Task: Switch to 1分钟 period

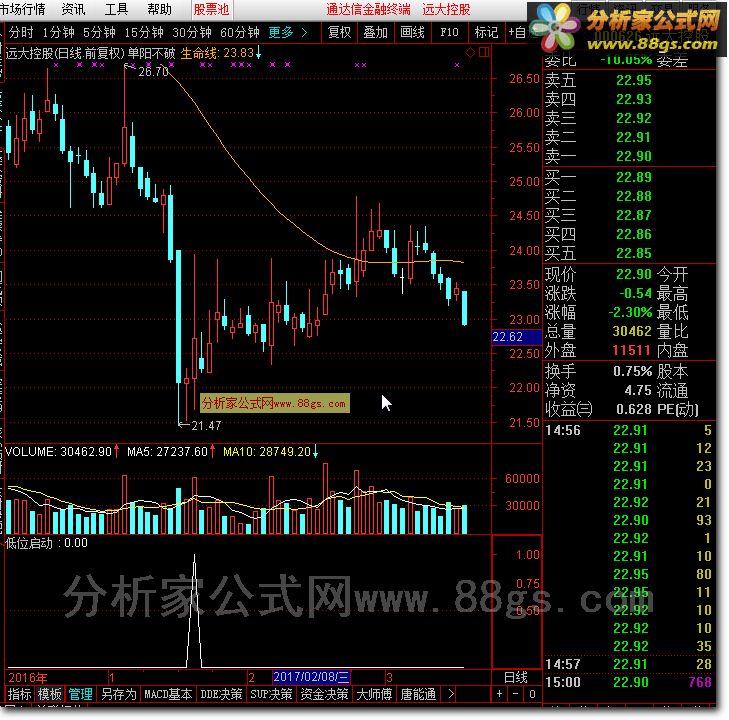Action: tap(58, 33)
